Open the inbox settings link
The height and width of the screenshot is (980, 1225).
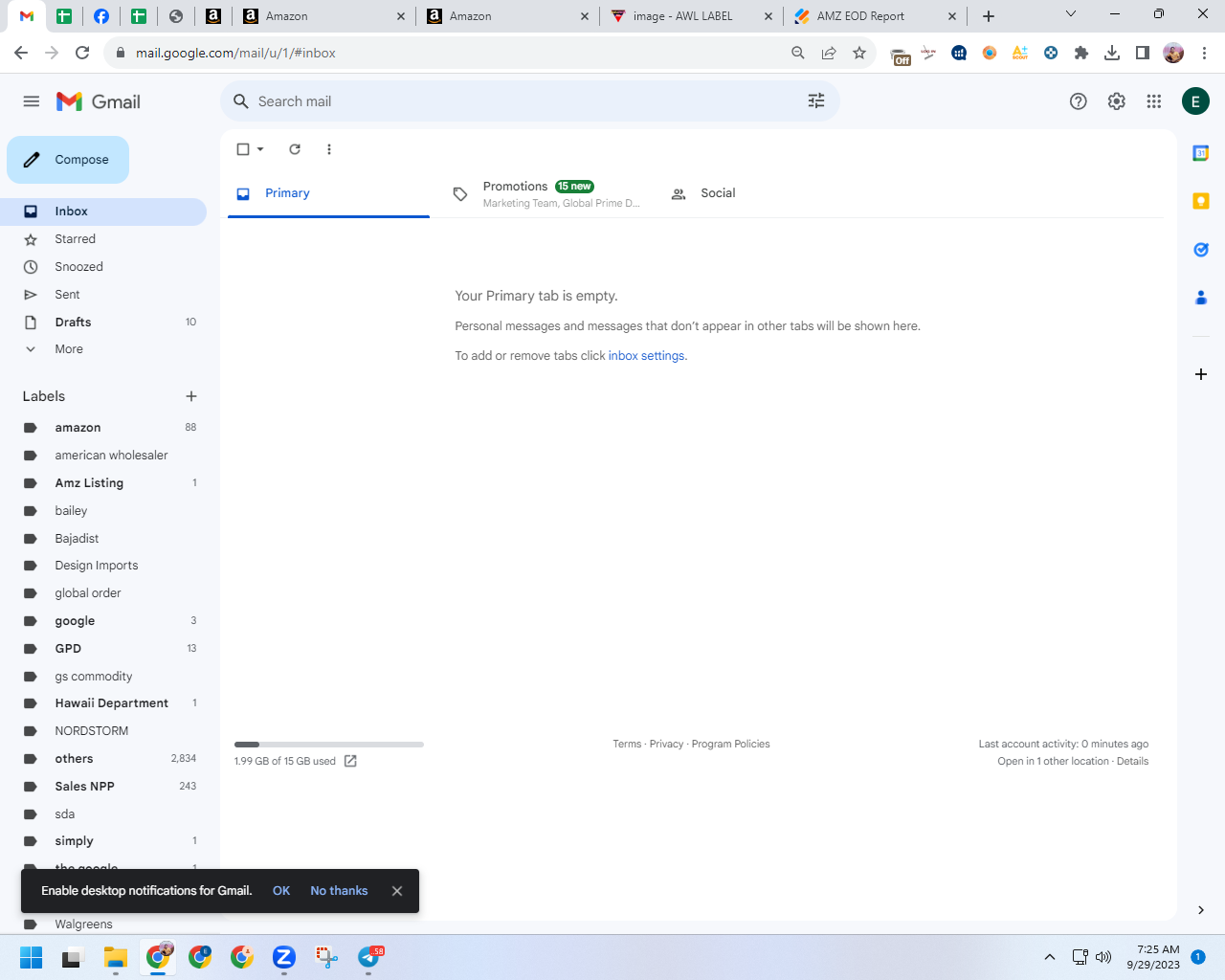(x=647, y=356)
